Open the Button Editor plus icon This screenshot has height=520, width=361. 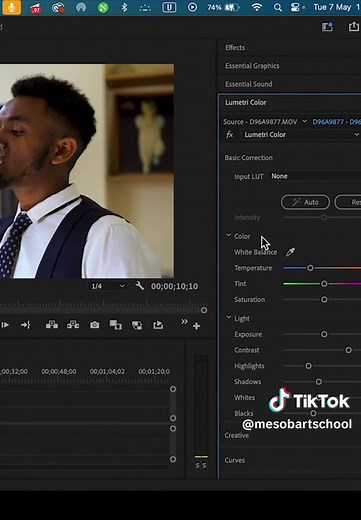[196, 326]
